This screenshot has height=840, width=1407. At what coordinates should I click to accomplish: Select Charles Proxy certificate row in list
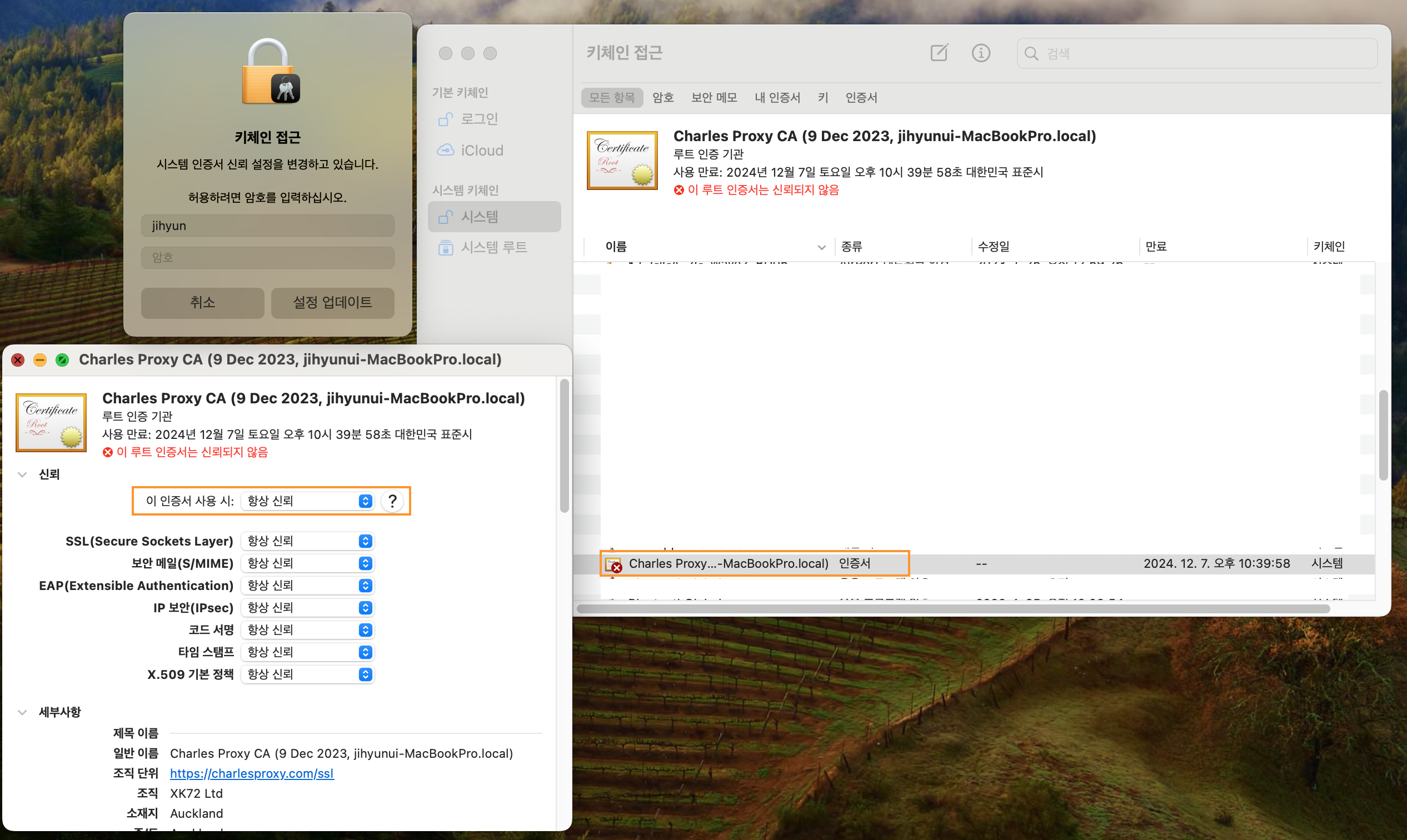click(727, 564)
